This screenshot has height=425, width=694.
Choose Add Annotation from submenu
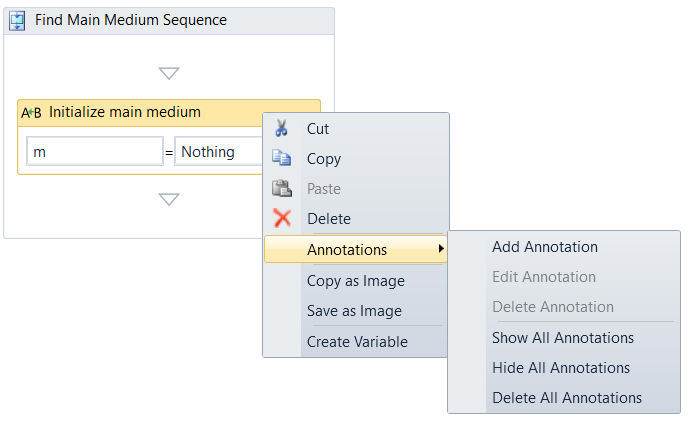pyautogui.click(x=545, y=247)
